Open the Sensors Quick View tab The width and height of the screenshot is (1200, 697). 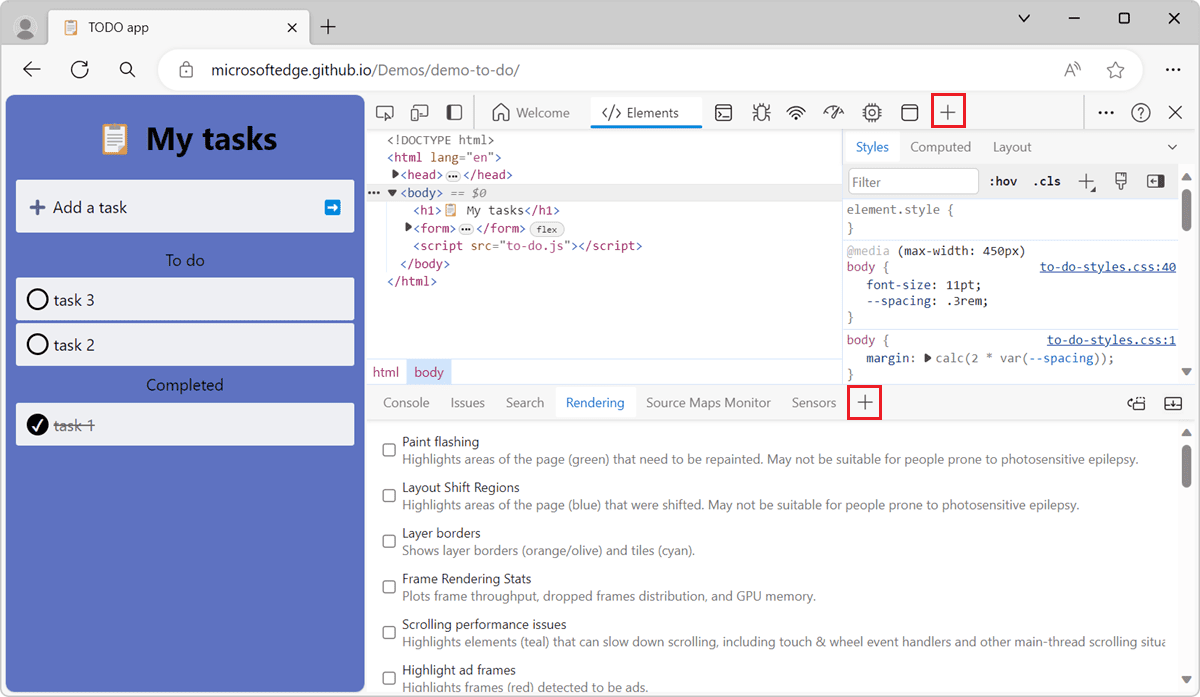tap(813, 403)
